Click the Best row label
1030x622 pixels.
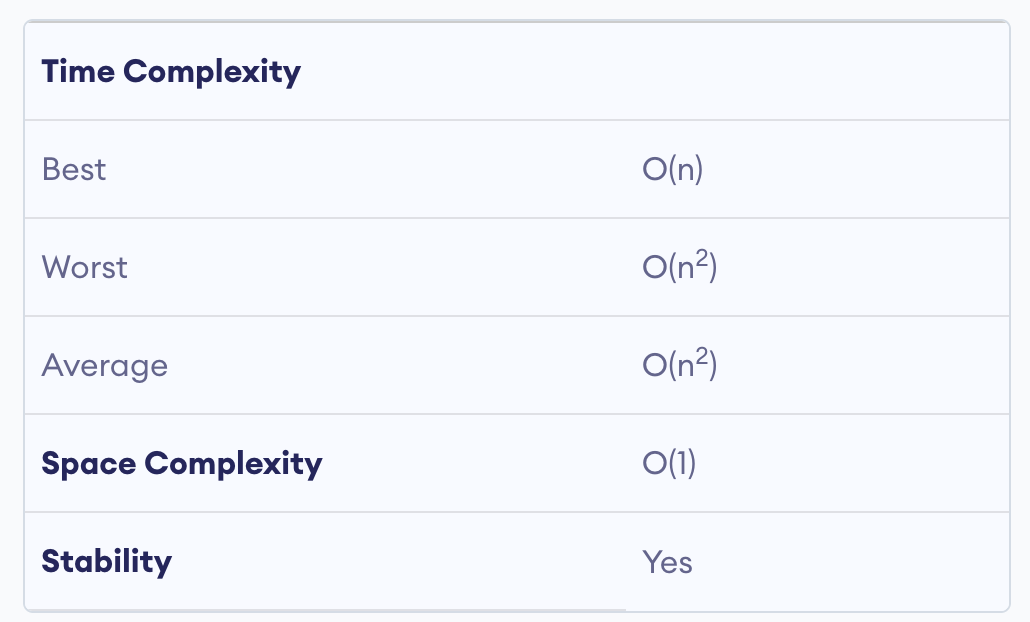[74, 169]
